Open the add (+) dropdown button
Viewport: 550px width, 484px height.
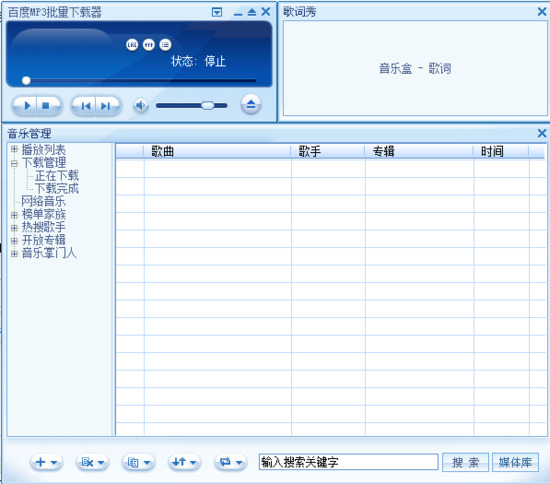[46, 462]
